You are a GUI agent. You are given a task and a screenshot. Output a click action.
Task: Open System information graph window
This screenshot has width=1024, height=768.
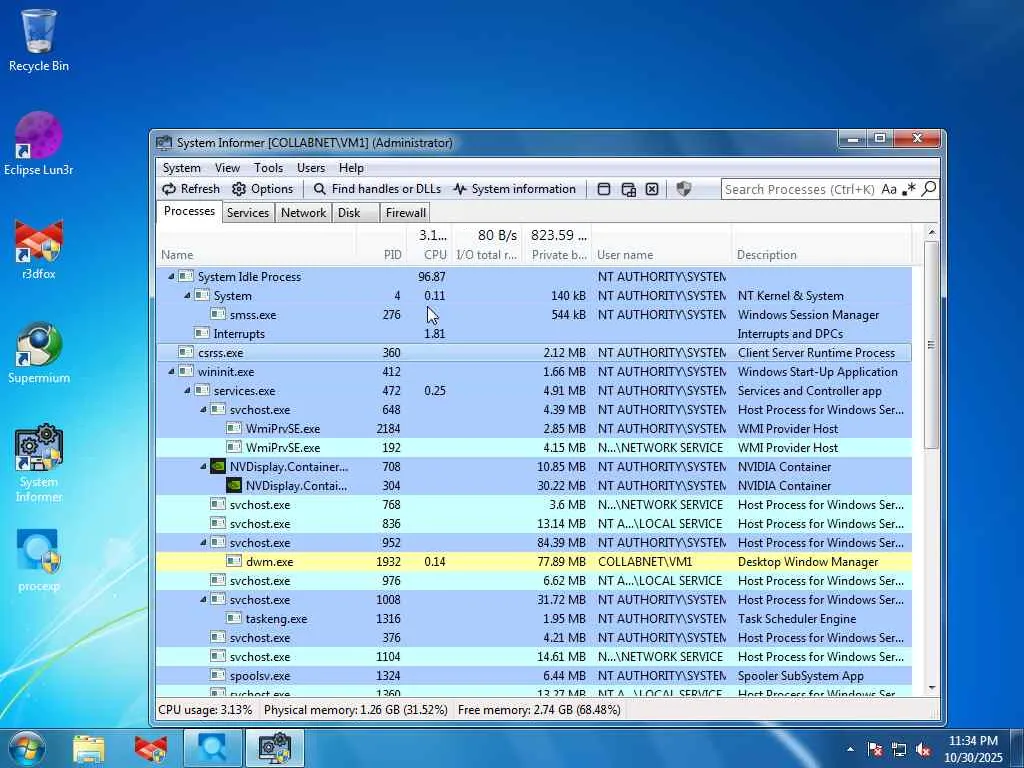pyautogui.click(x=515, y=189)
